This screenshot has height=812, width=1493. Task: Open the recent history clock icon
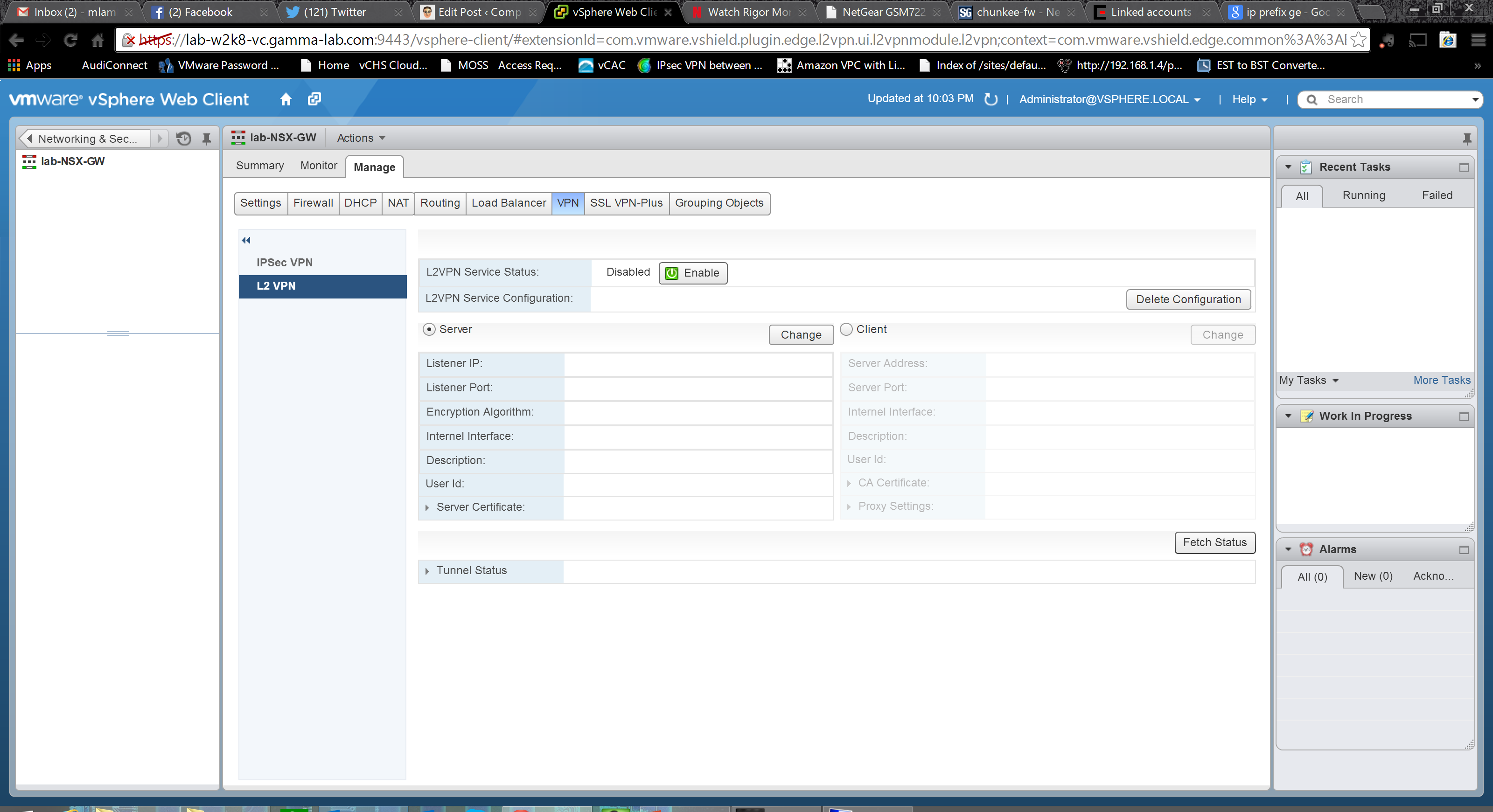(x=184, y=139)
